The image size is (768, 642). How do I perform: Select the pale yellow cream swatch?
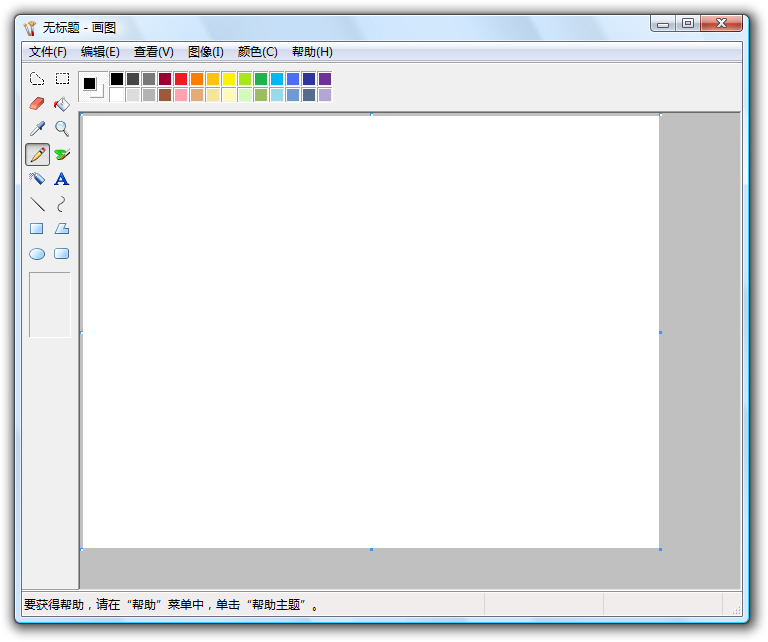tap(229, 95)
